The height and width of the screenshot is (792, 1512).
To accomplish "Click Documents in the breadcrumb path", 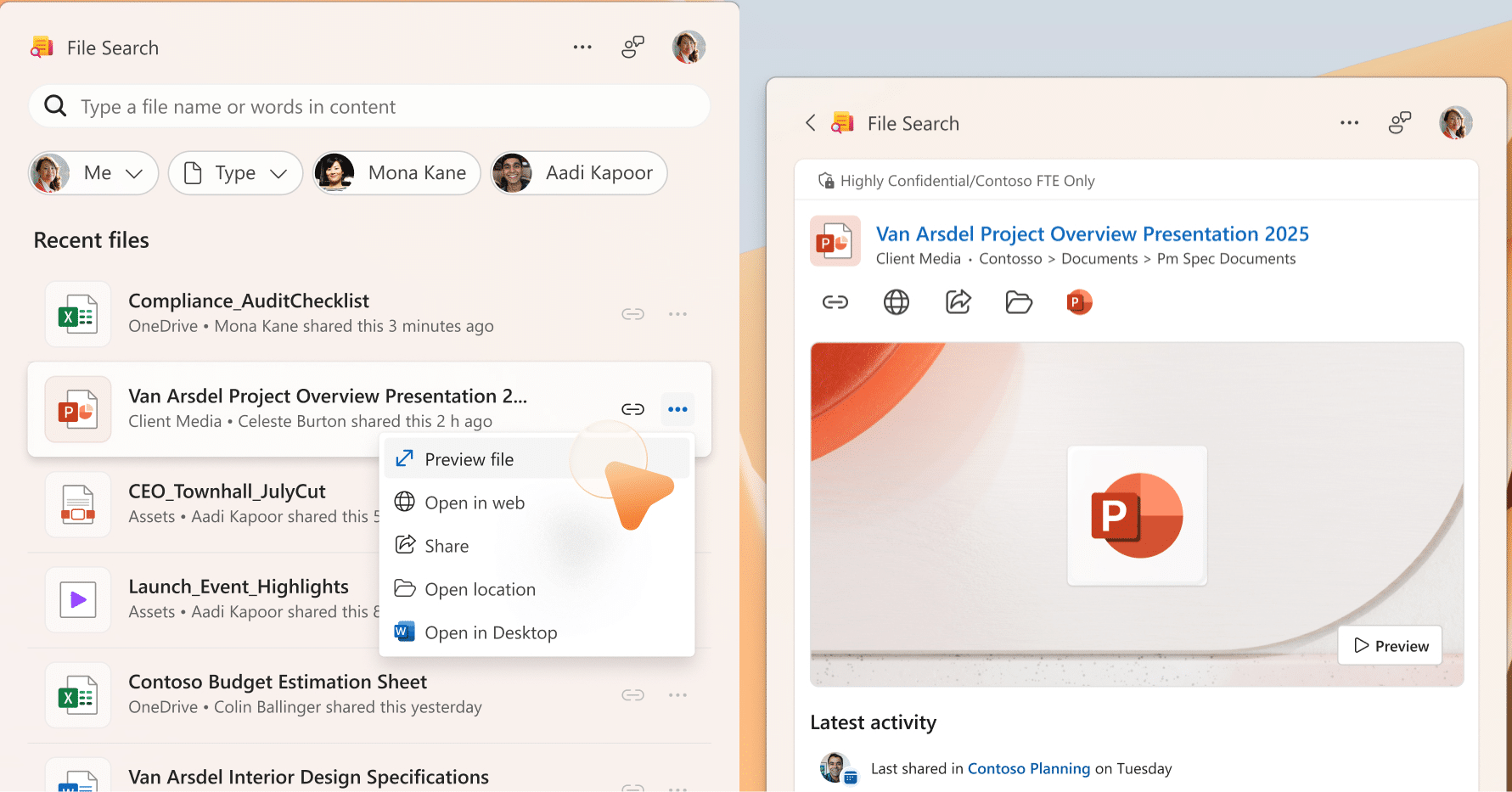I will pos(1099,259).
